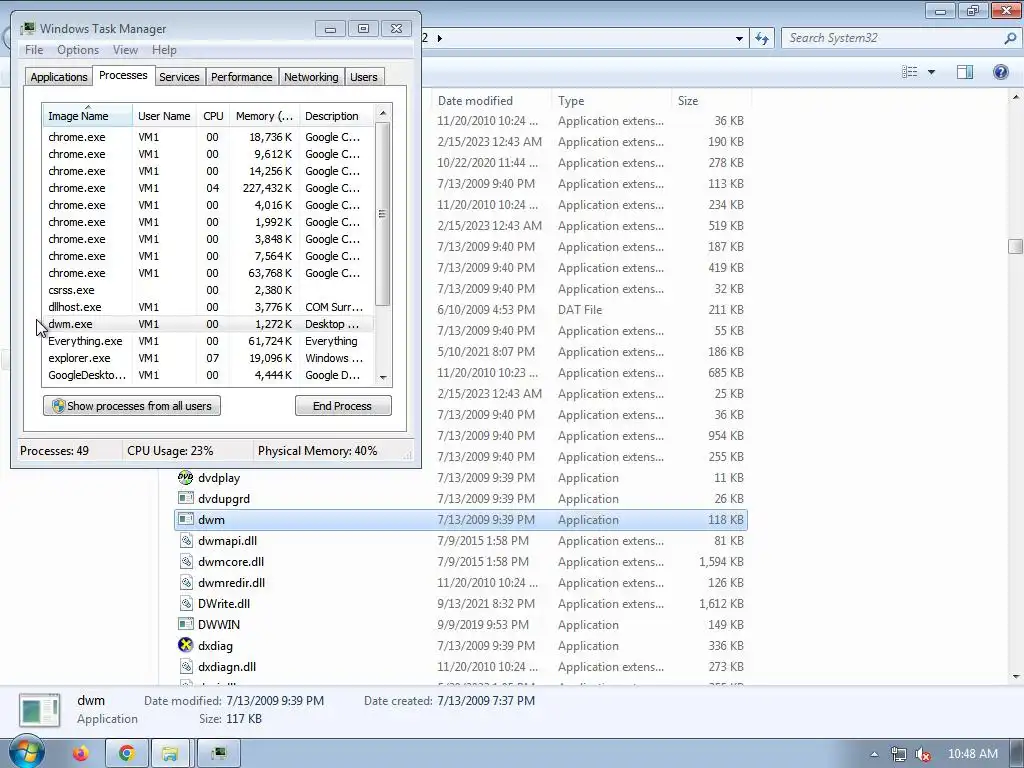Select the DWWIN application icon

[185, 624]
